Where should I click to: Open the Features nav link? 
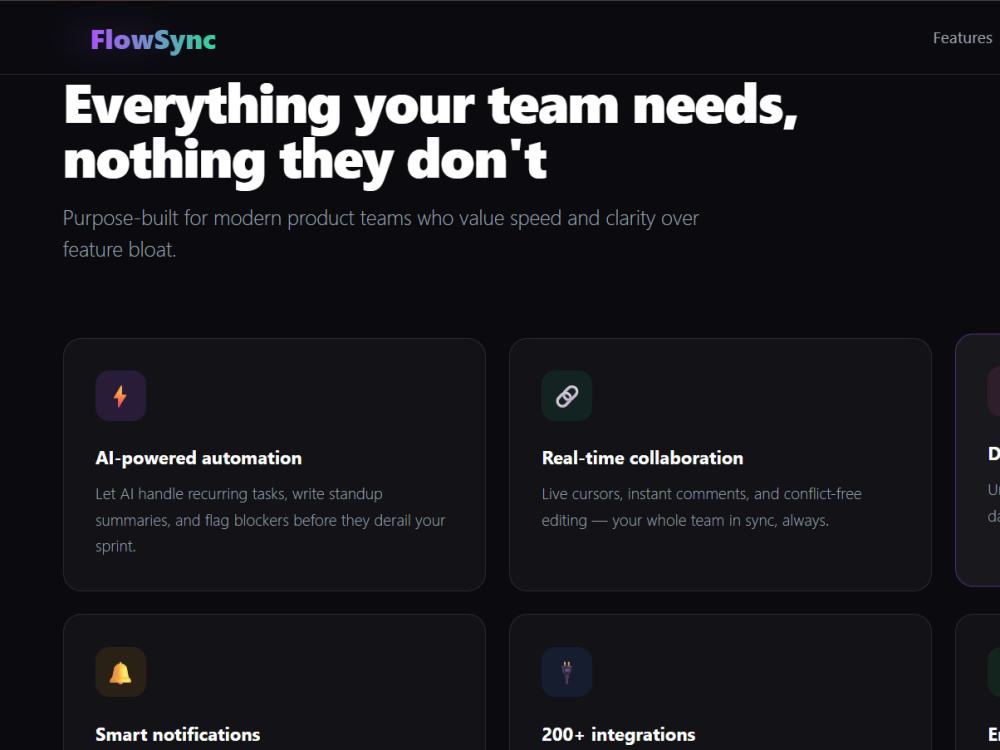(962, 38)
